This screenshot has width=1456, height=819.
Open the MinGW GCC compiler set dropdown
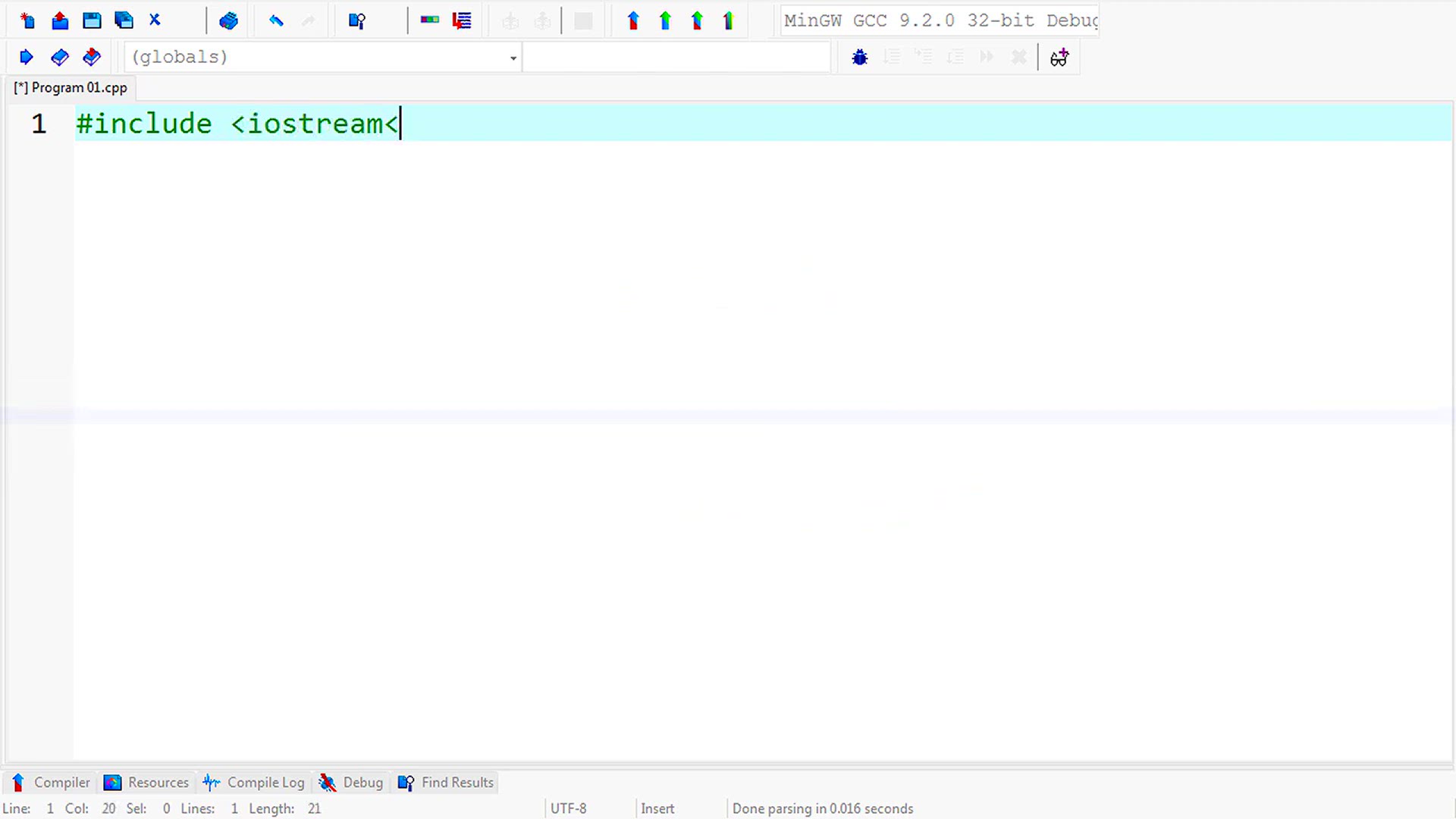click(940, 20)
